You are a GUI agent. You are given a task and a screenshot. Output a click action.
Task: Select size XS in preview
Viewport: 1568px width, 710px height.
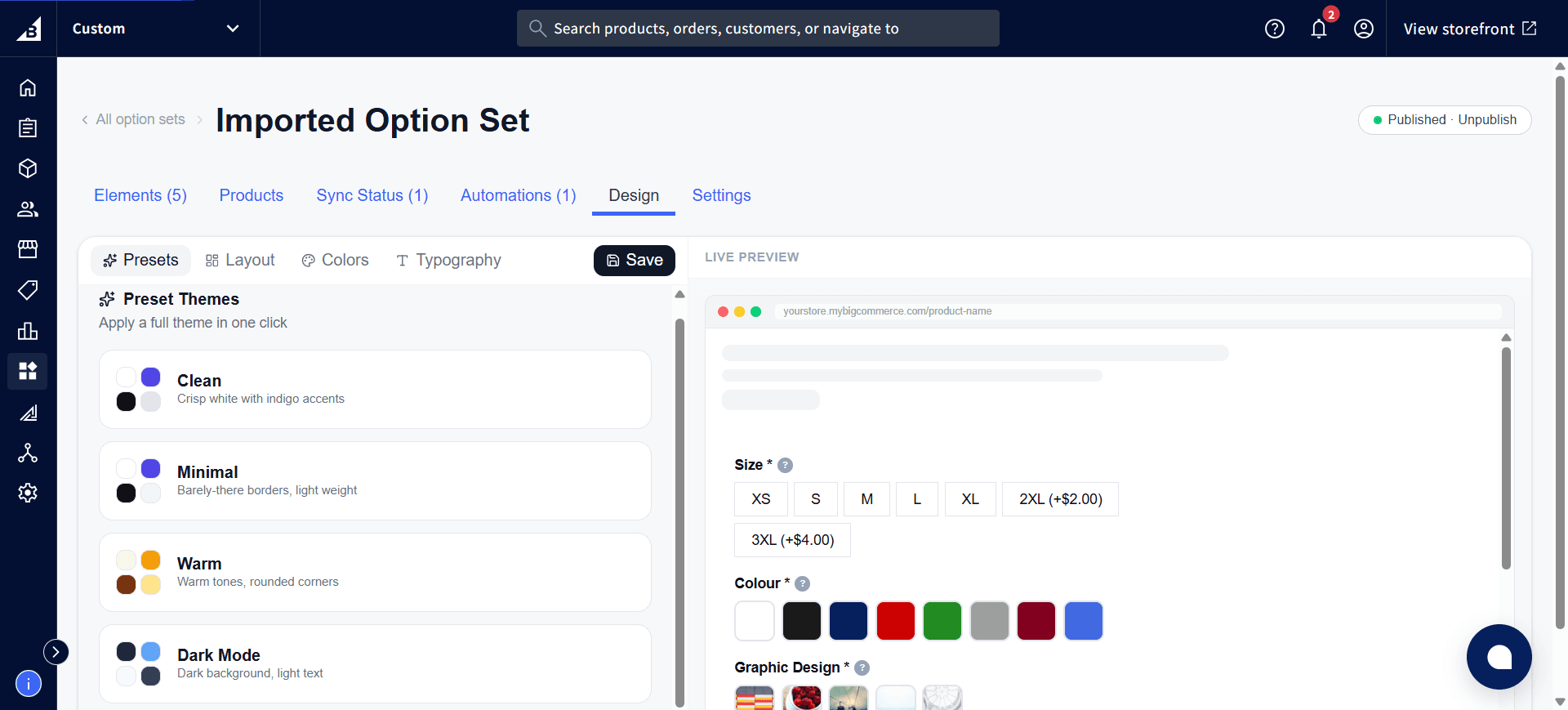tap(761, 499)
